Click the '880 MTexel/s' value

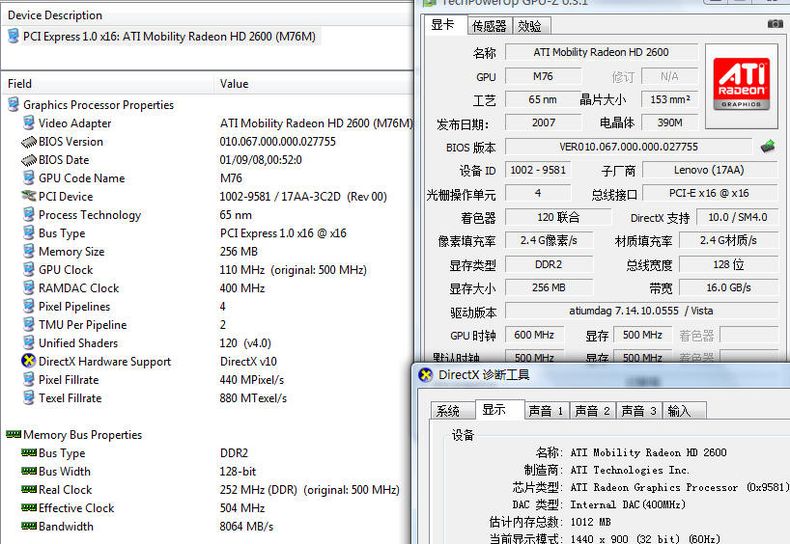253,398
